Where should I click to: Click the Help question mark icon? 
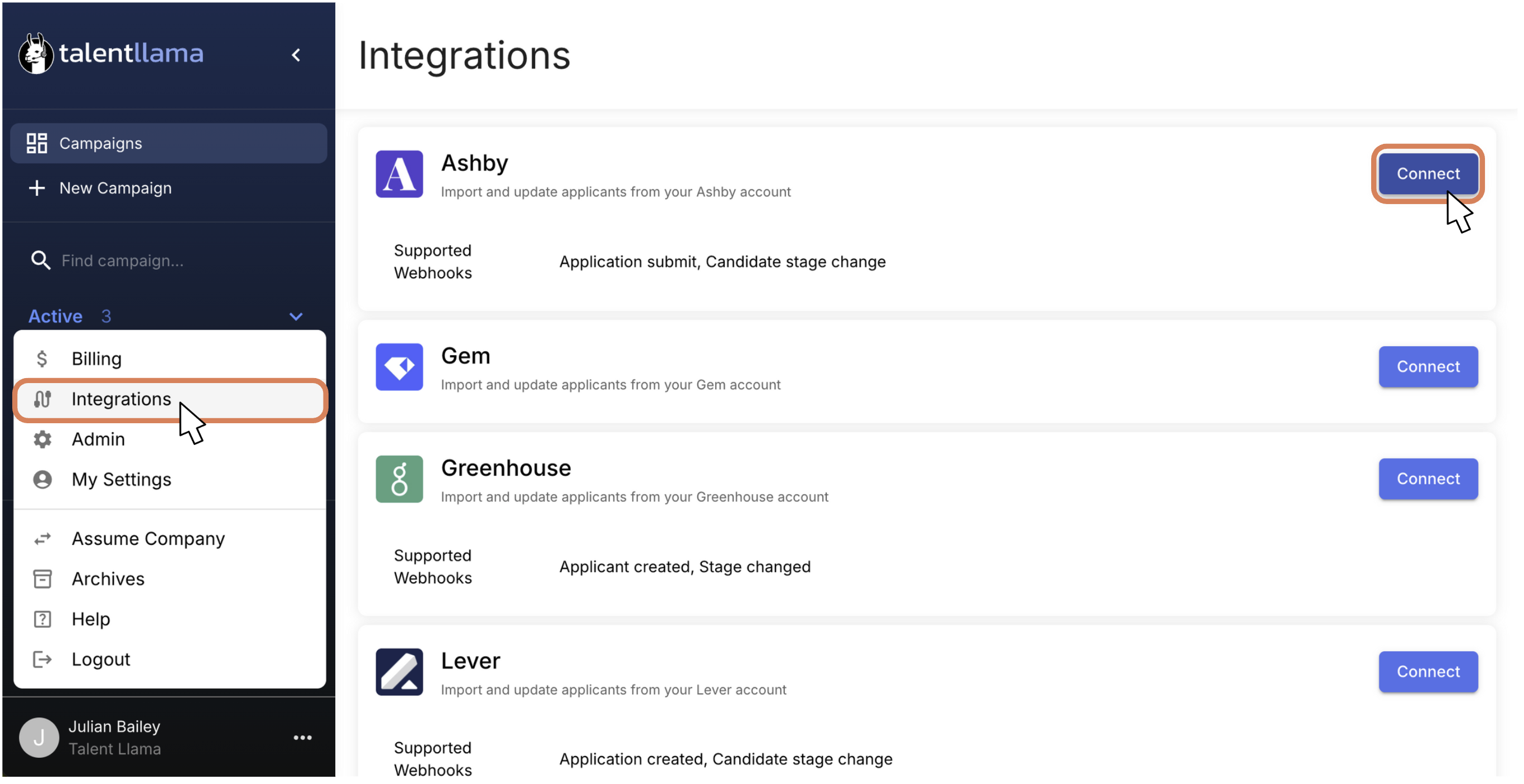tap(42, 620)
